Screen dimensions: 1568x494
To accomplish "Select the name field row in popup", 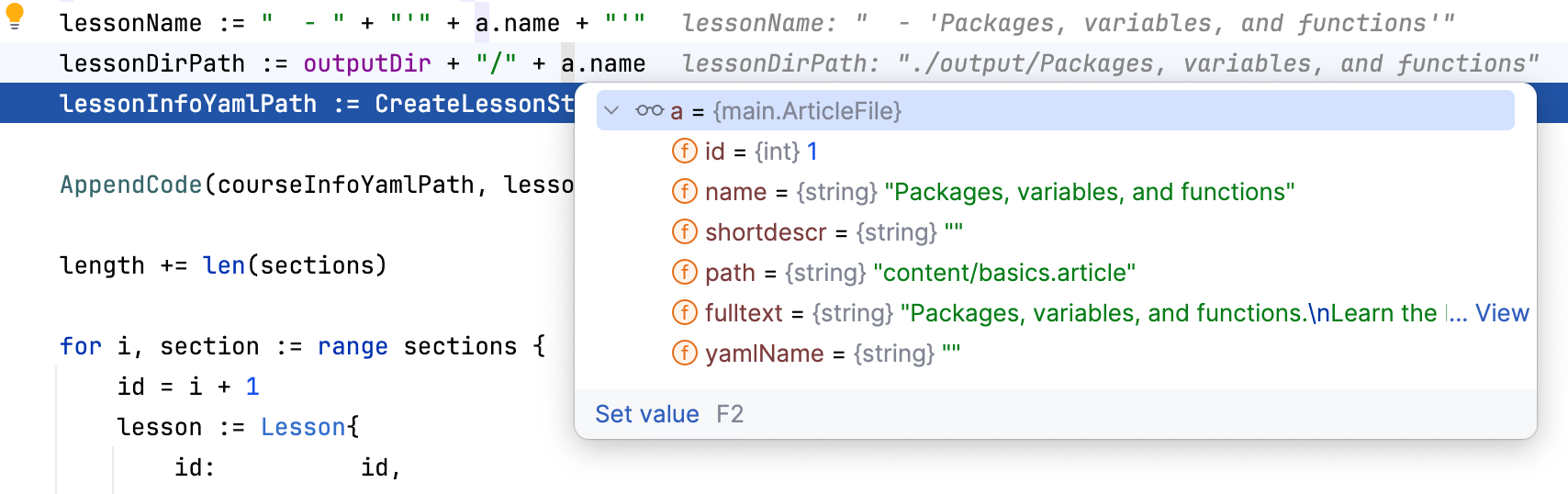I will pyautogui.click(x=999, y=192).
